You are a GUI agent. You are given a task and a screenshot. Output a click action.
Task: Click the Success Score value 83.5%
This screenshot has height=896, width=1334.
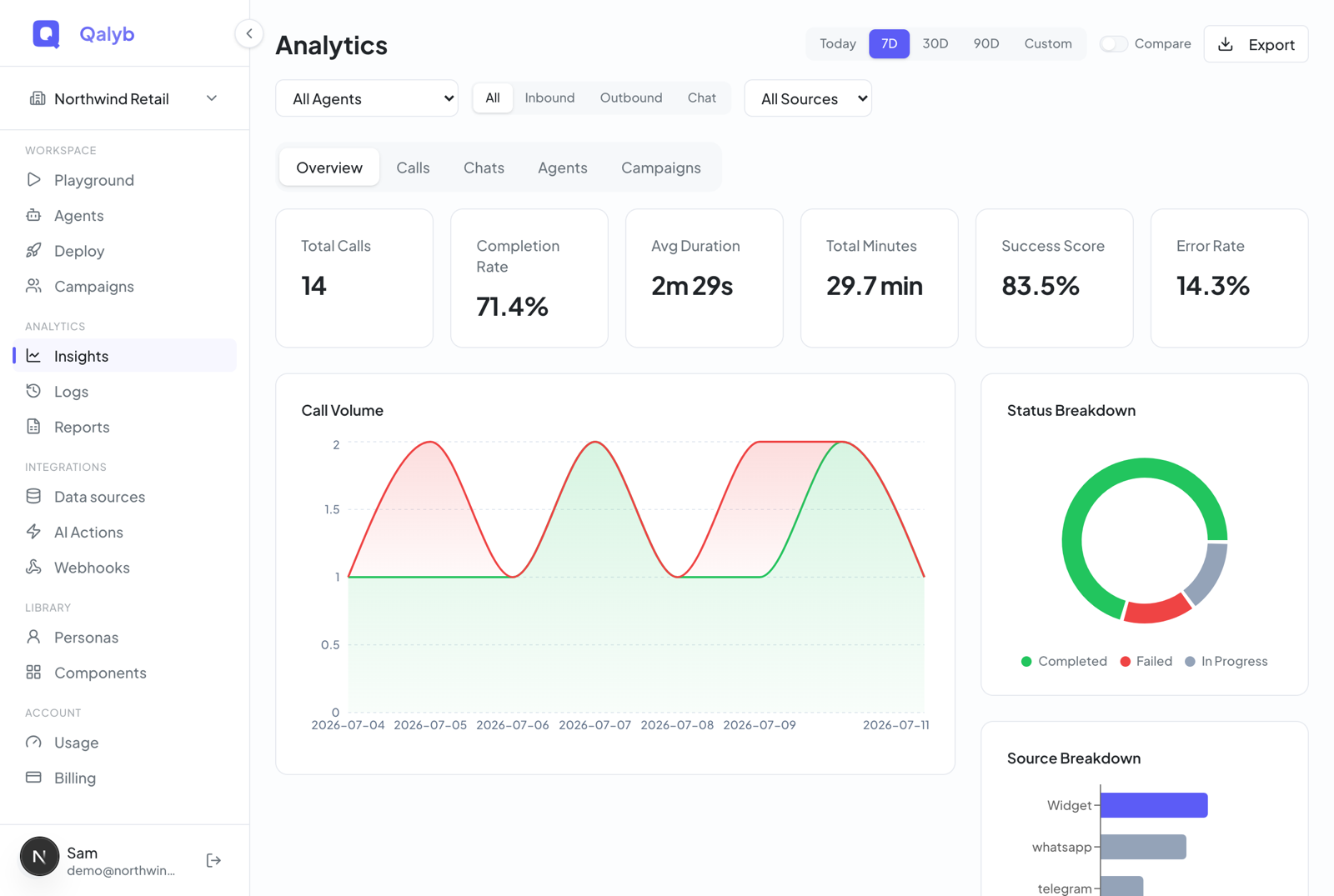pyautogui.click(x=1040, y=286)
